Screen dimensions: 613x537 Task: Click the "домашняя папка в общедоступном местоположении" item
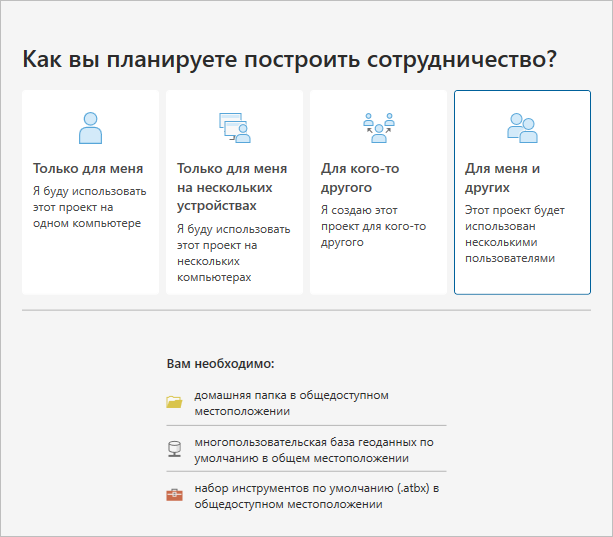click(x=277, y=403)
